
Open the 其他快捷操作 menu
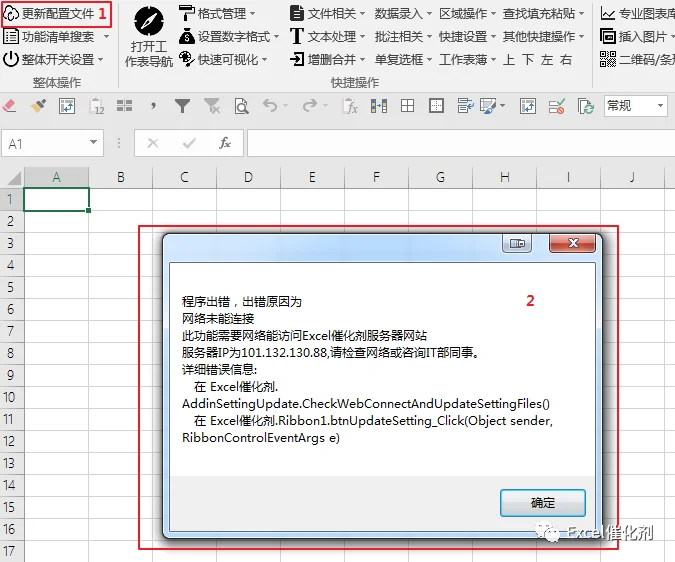click(x=544, y=37)
